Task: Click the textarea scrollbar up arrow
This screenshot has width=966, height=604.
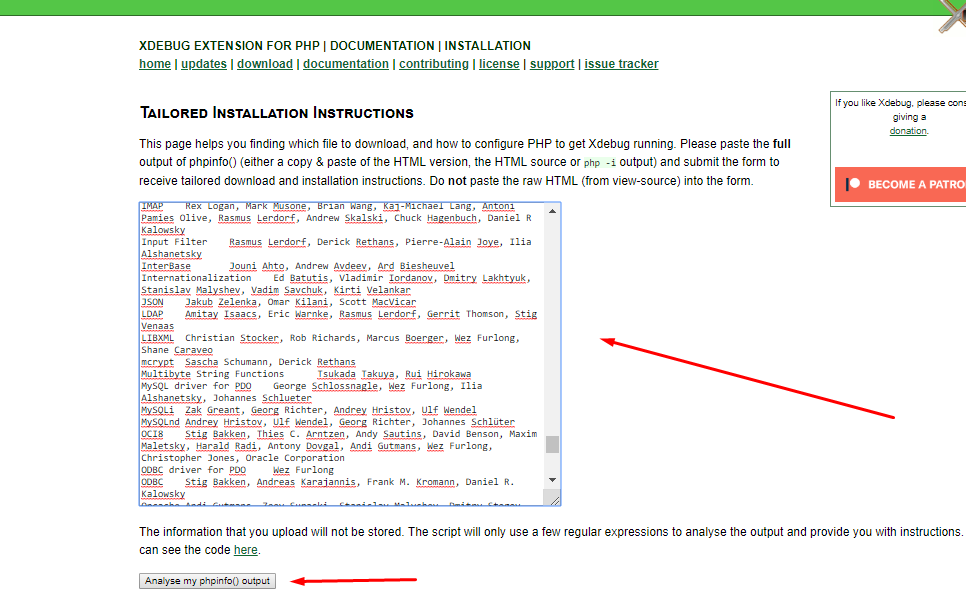Action: point(552,211)
